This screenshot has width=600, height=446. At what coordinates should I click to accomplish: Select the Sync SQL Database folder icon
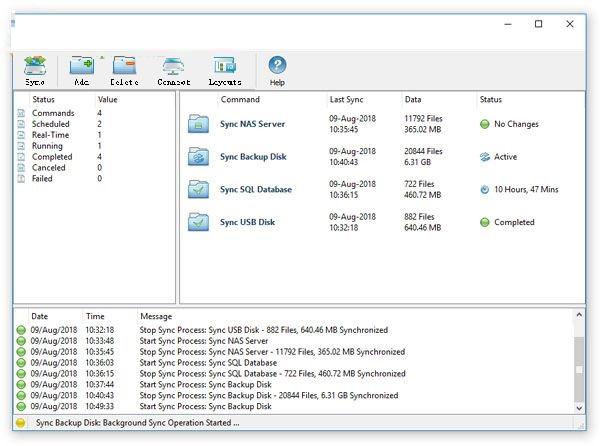point(199,189)
